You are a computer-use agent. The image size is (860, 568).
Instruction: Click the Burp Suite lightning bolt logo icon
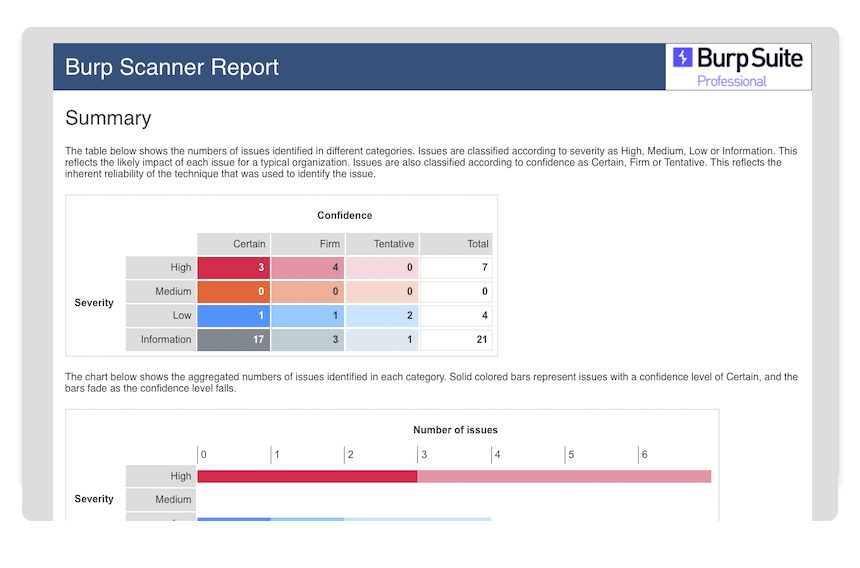click(683, 58)
